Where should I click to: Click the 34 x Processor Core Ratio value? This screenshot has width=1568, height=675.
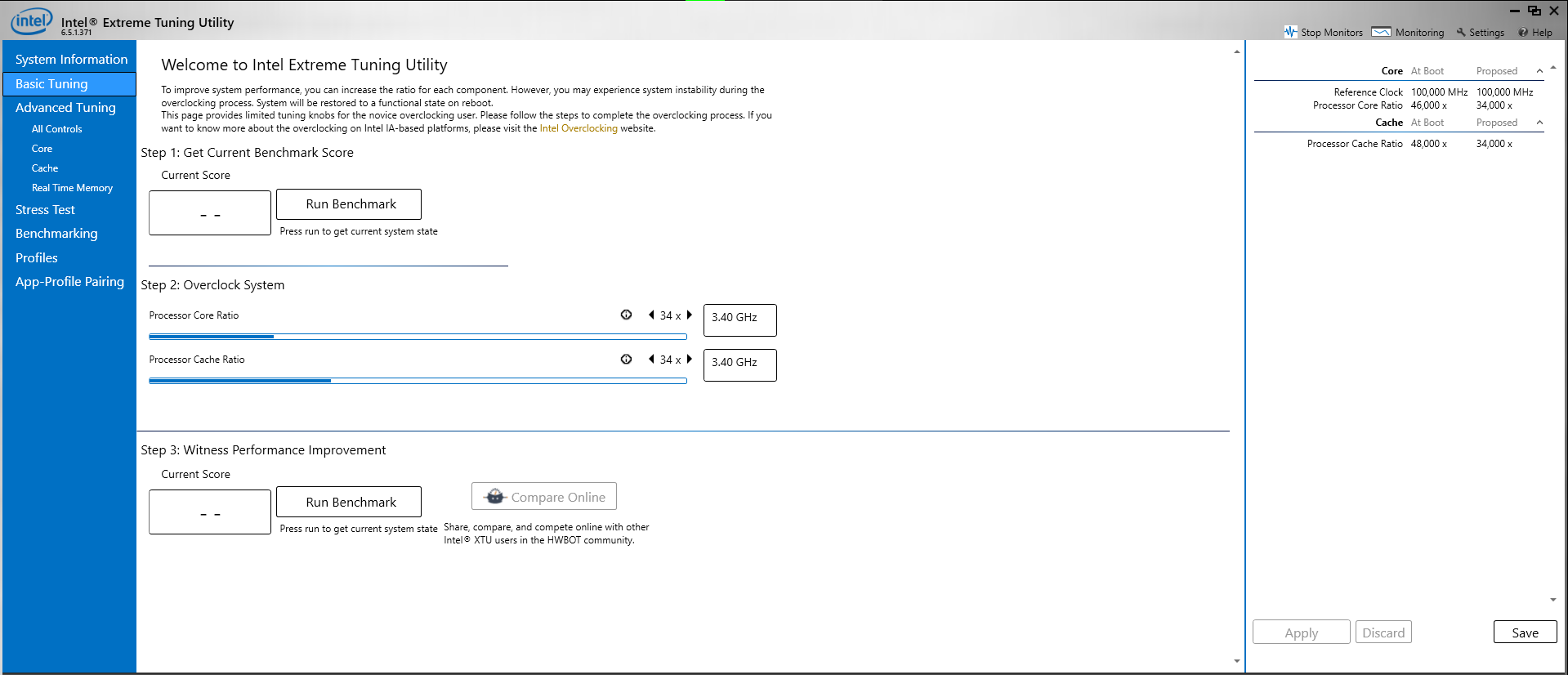(x=671, y=315)
